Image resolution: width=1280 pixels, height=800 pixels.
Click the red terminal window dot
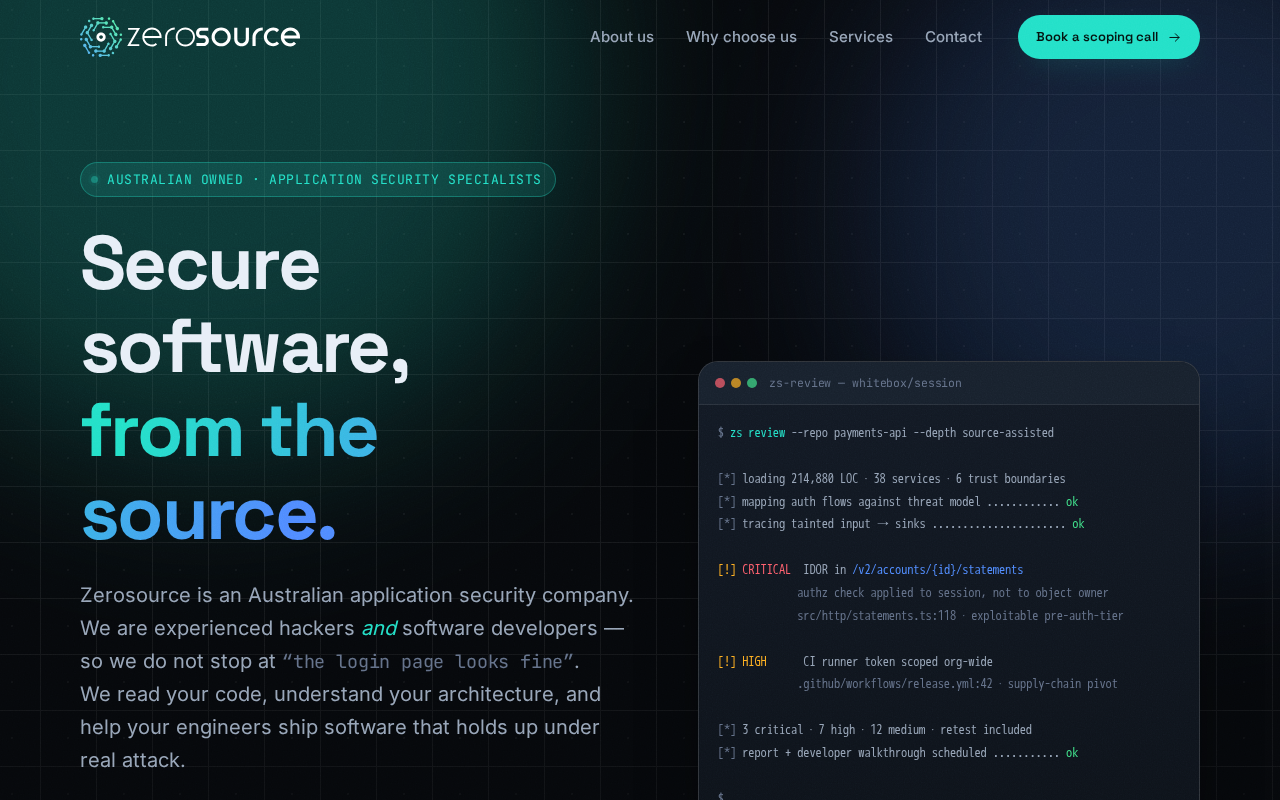point(720,383)
